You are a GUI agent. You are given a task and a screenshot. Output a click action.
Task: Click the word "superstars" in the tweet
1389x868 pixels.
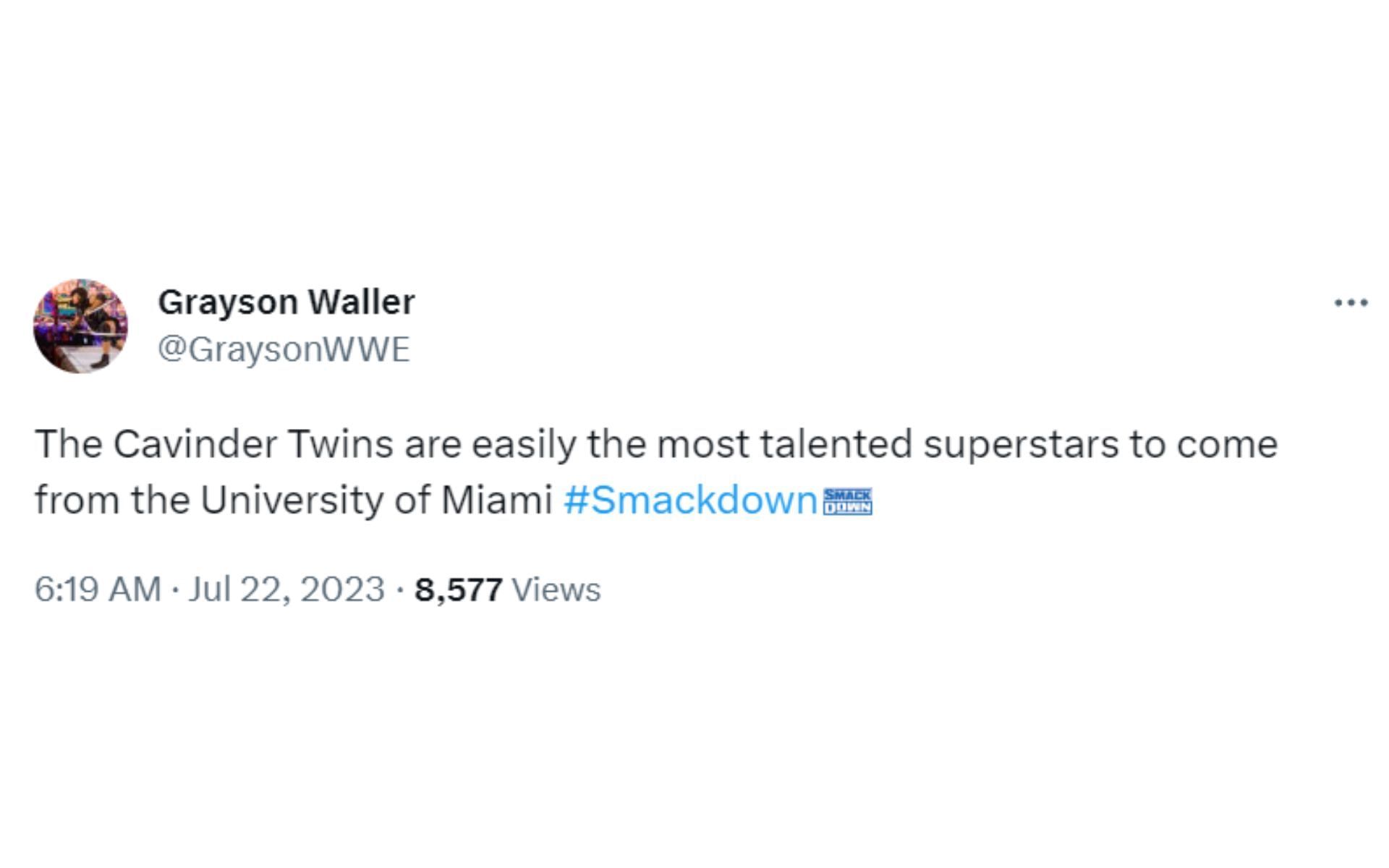pos(1020,444)
